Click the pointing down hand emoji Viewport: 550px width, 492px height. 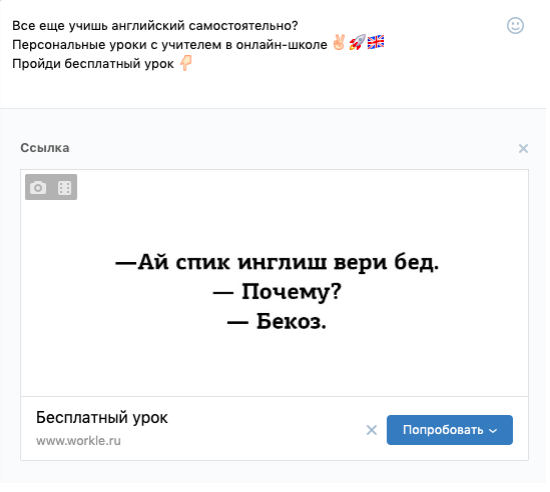(x=186, y=63)
